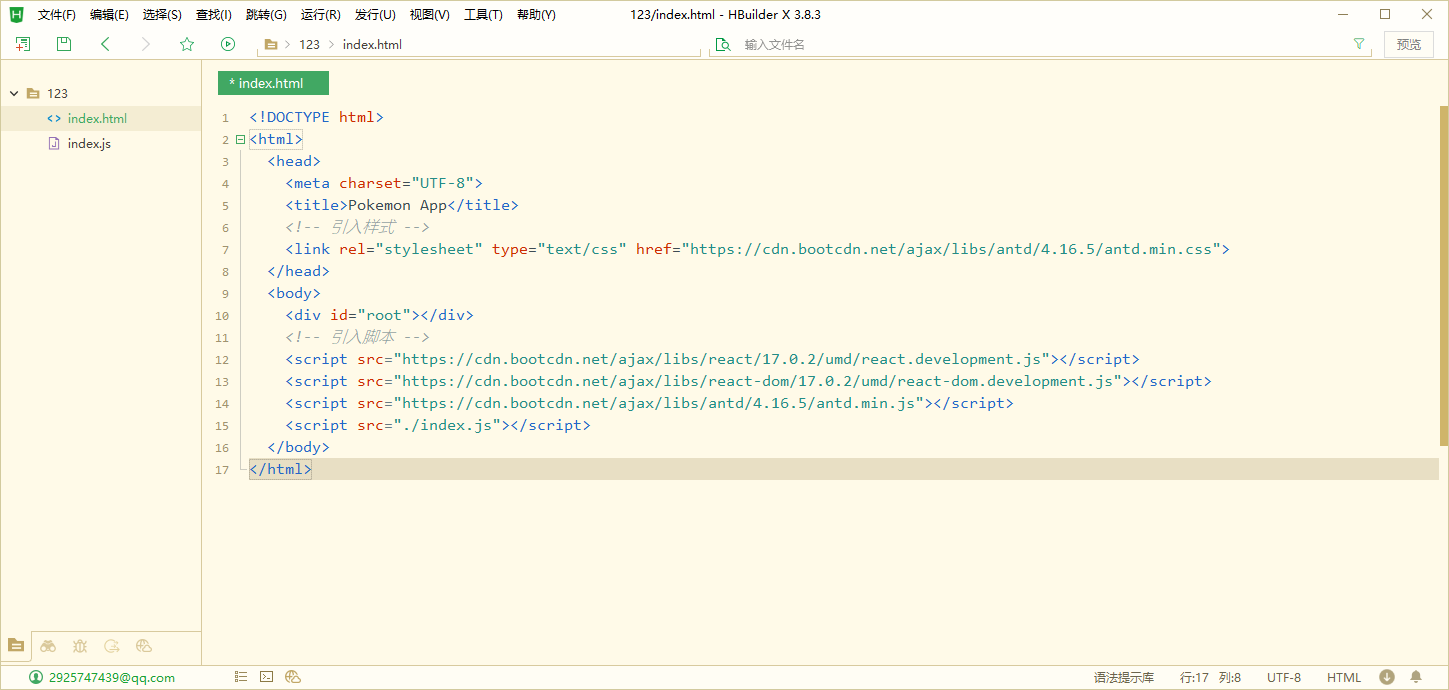Click the new file icon in toolbar
The width and height of the screenshot is (1449, 690).
pos(23,44)
